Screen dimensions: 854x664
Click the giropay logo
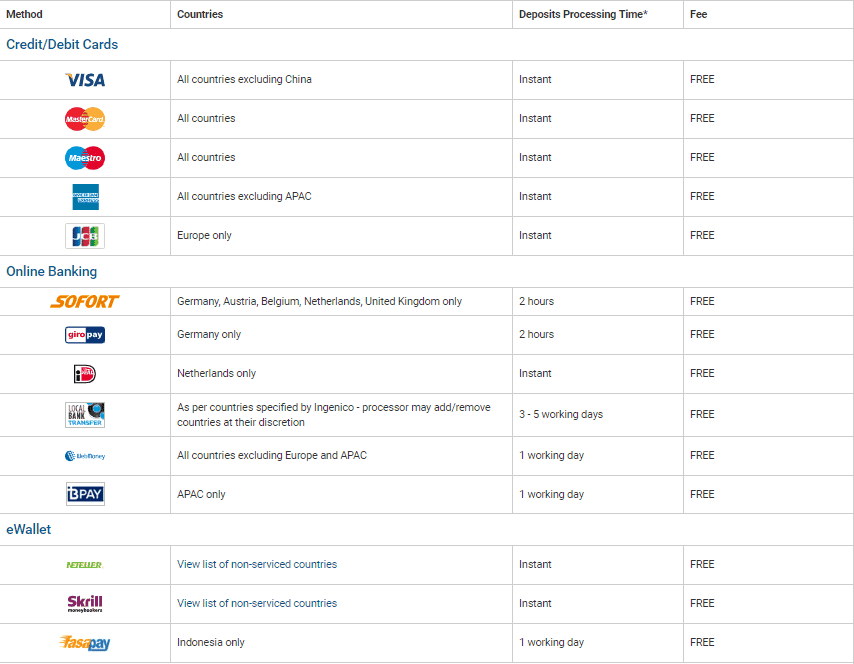[85, 335]
